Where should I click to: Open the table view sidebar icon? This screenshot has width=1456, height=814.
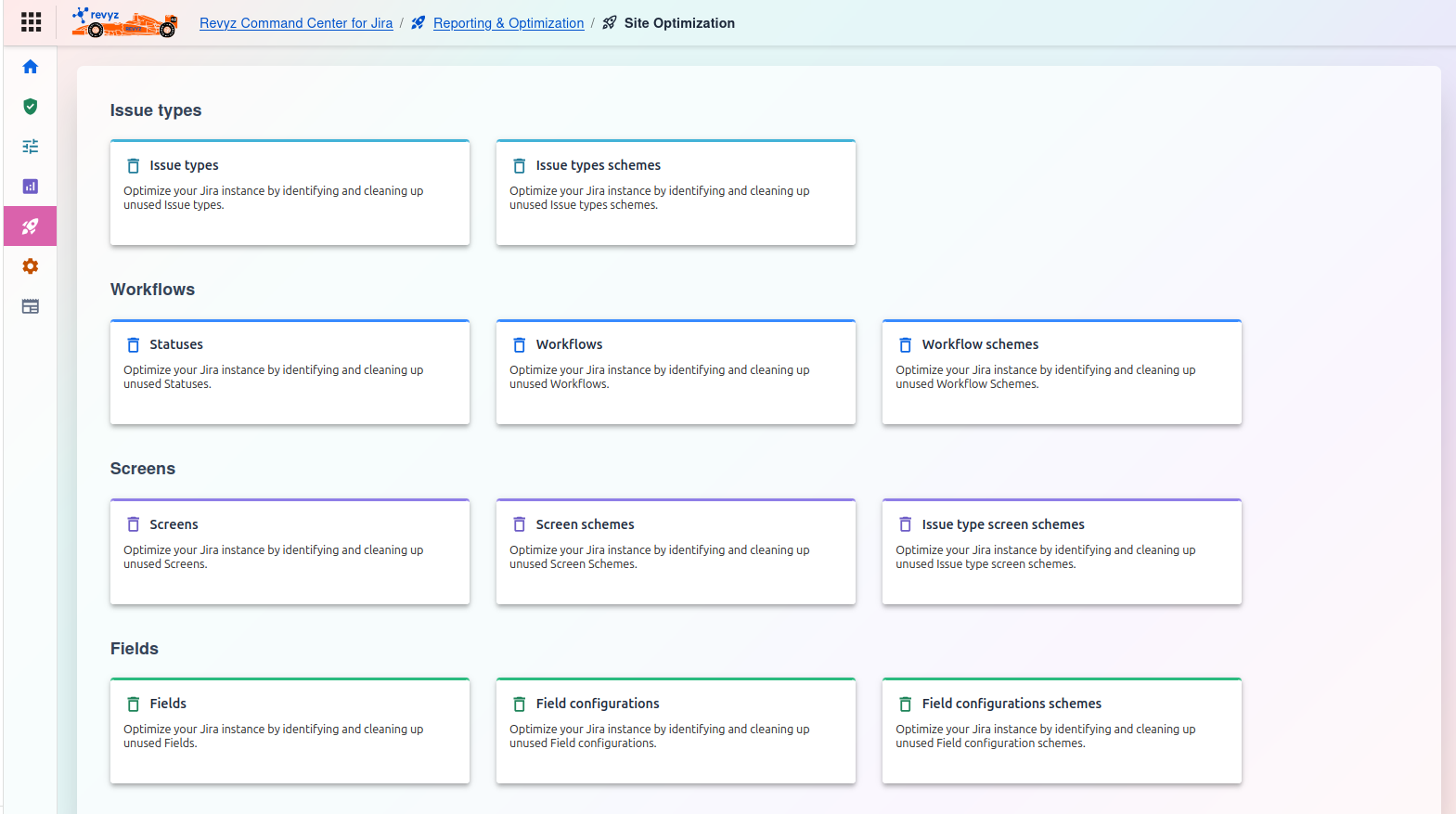pos(31,306)
